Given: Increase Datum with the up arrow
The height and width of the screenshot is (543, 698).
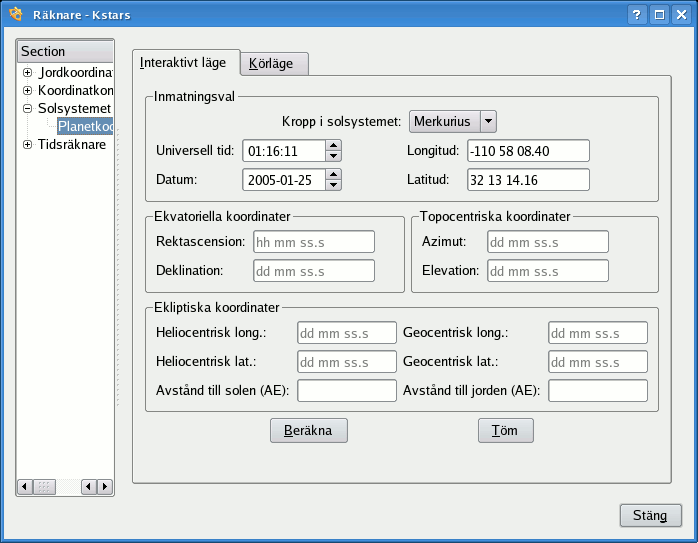Looking at the screenshot, I should pyautogui.click(x=333, y=174).
